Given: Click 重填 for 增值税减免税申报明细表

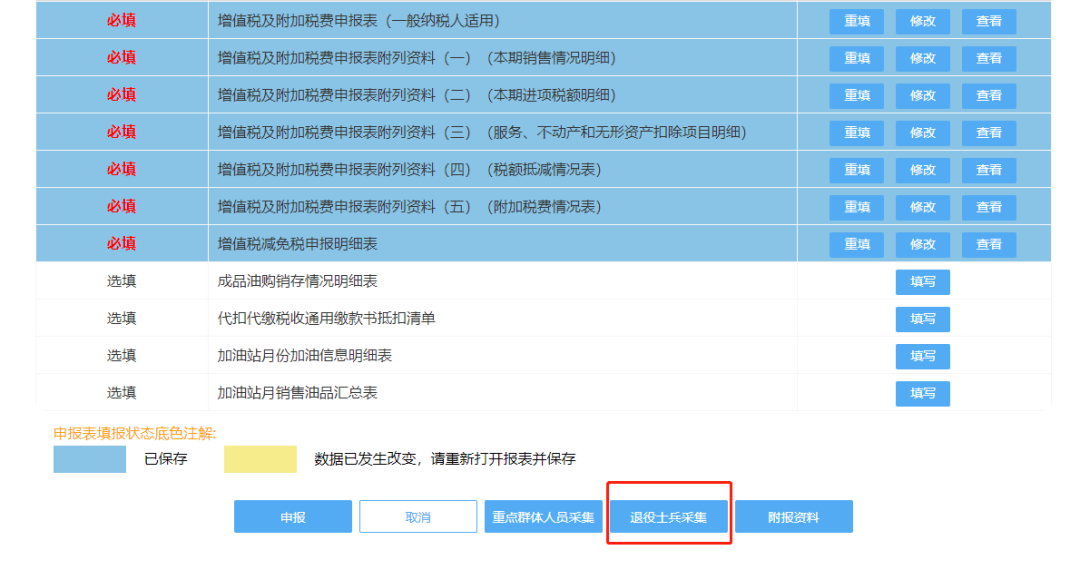Looking at the screenshot, I should [x=856, y=244].
